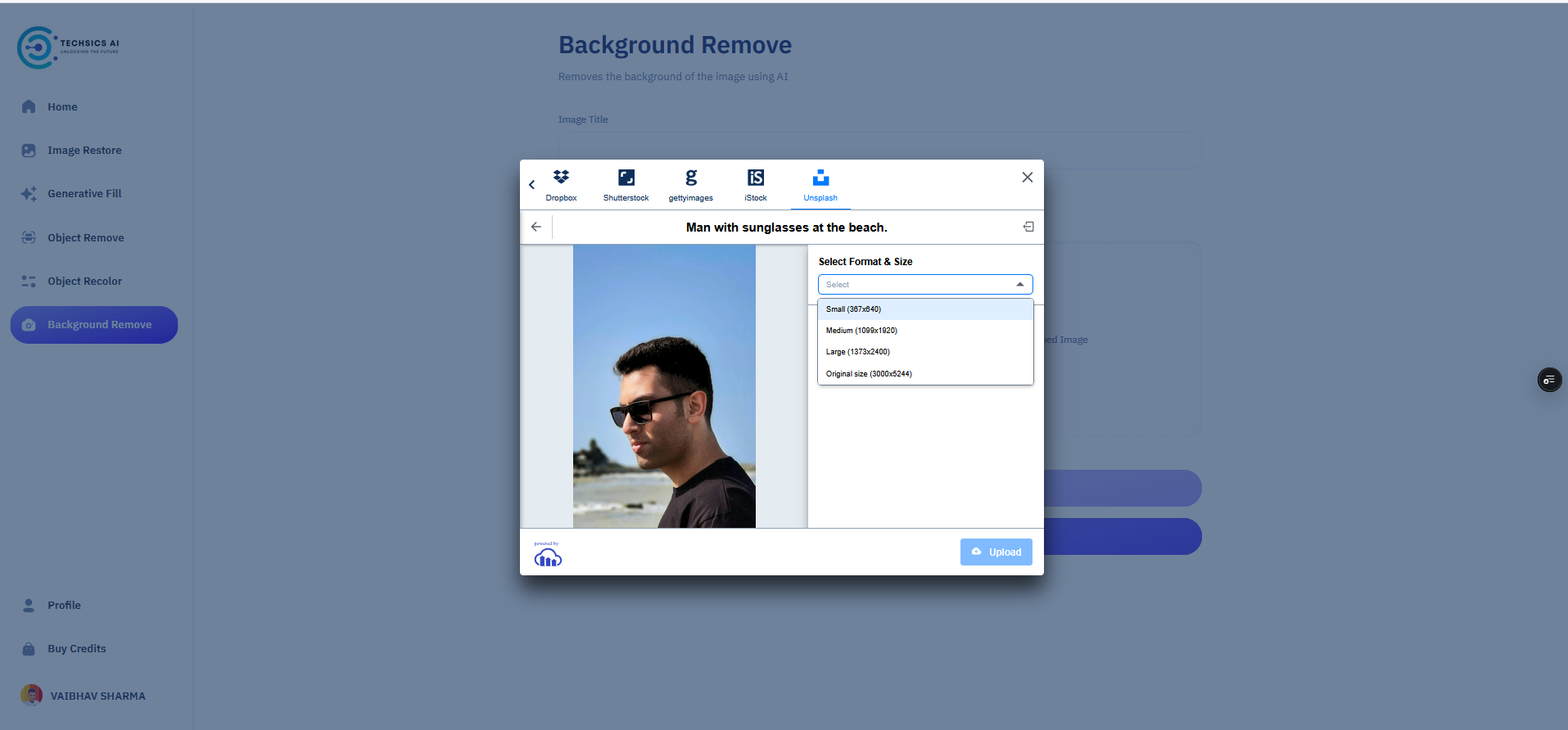This screenshot has width=1568, height=730.
Task: Click the Dropbox logo icon
Action: coord(561,177)
